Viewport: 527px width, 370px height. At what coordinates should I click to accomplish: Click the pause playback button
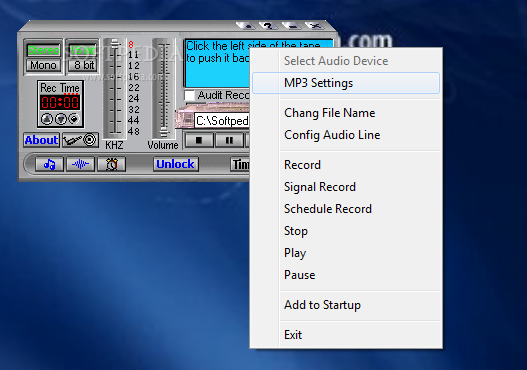(x=229, y=140)
